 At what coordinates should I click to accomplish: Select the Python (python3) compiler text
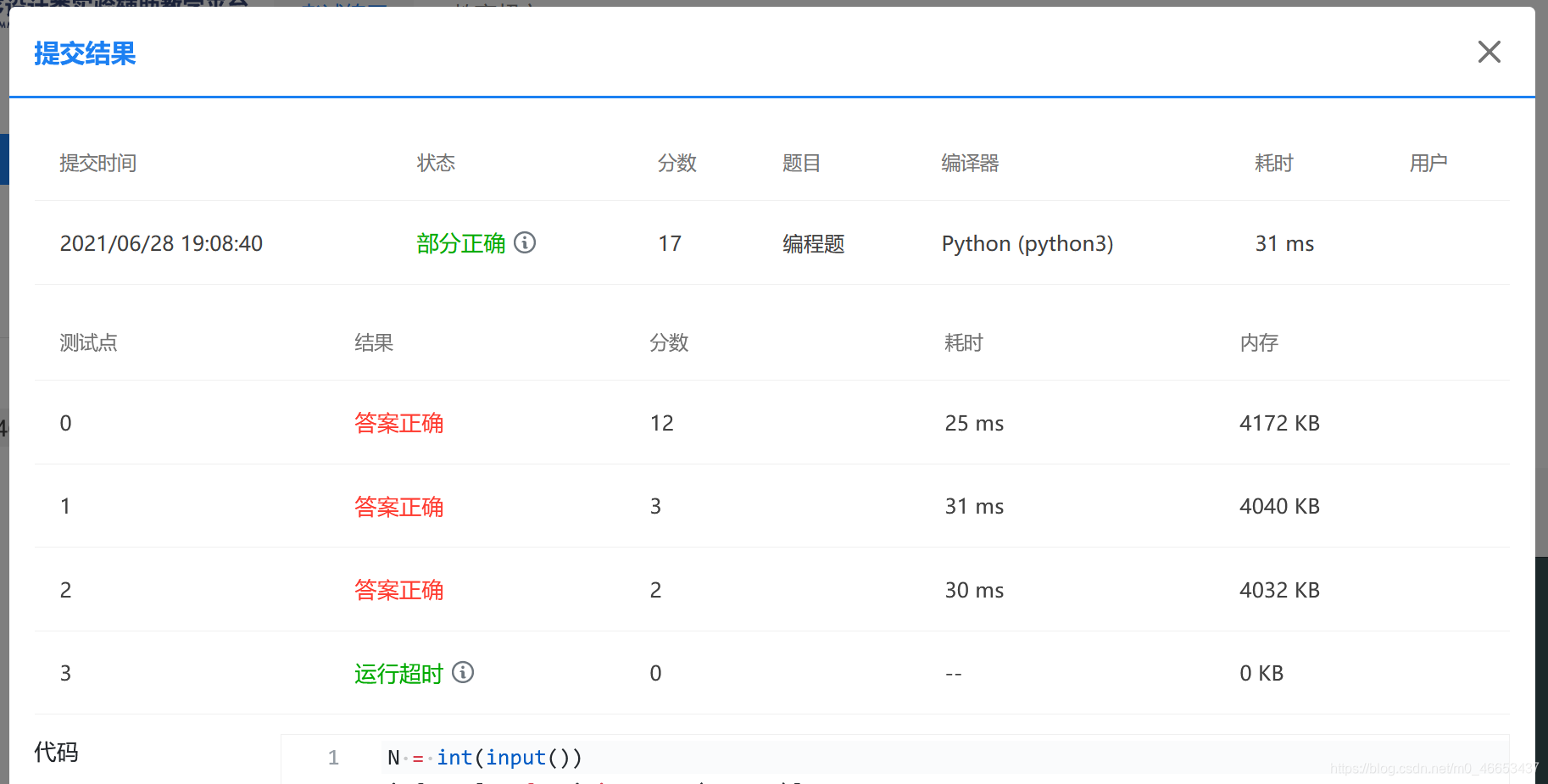tap(1027, 244)
